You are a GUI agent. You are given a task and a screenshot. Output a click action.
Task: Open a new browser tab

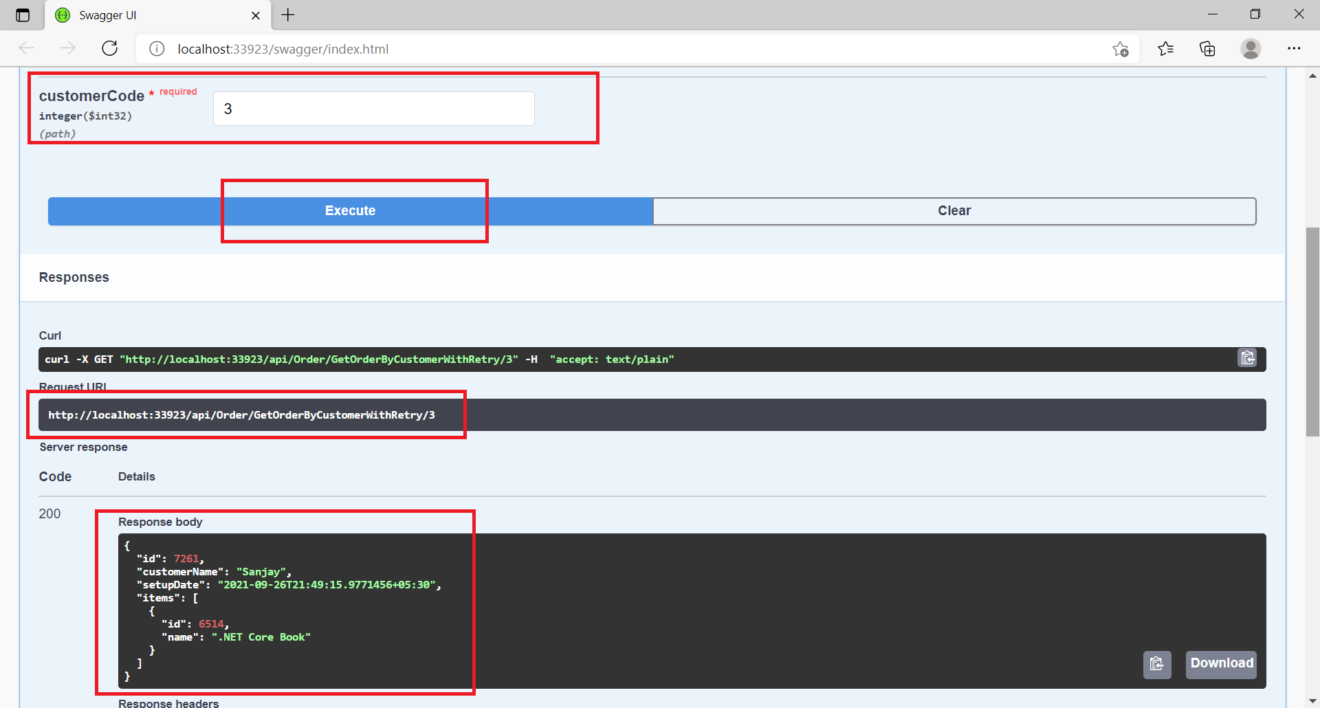pos(288,15)
